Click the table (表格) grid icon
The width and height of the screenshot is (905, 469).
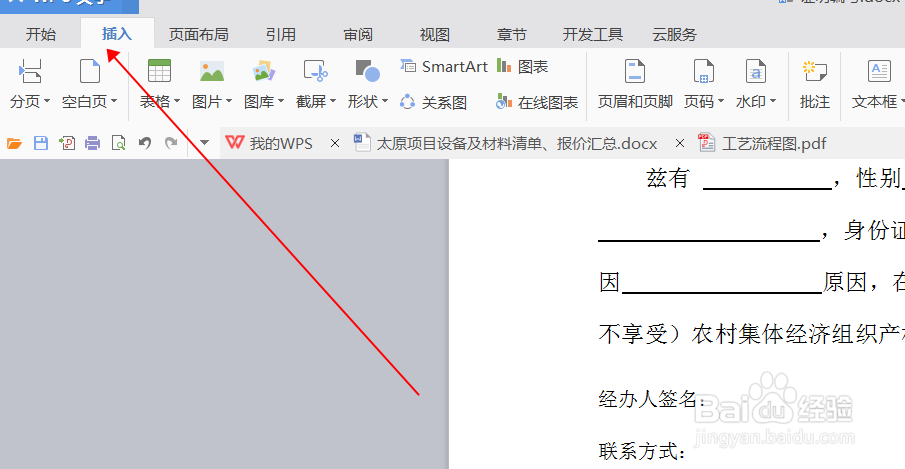159,71
